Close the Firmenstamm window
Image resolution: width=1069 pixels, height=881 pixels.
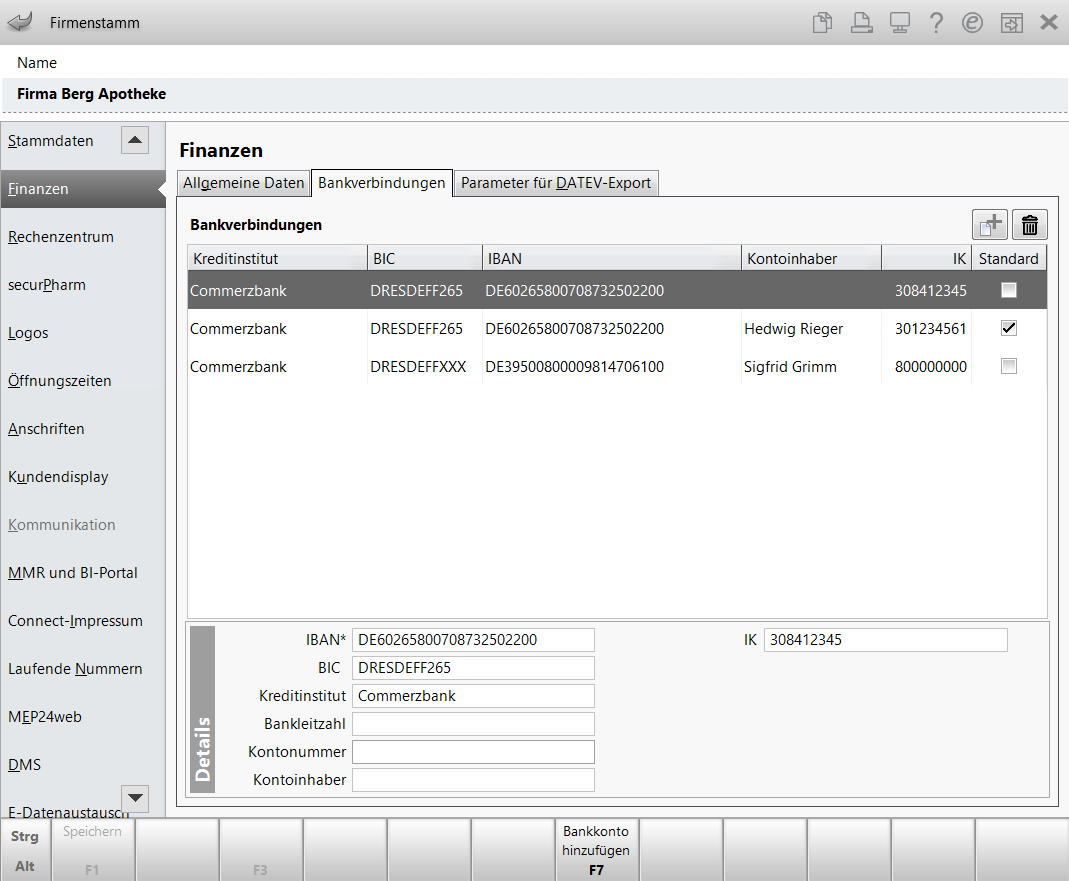coord(1049,23)
